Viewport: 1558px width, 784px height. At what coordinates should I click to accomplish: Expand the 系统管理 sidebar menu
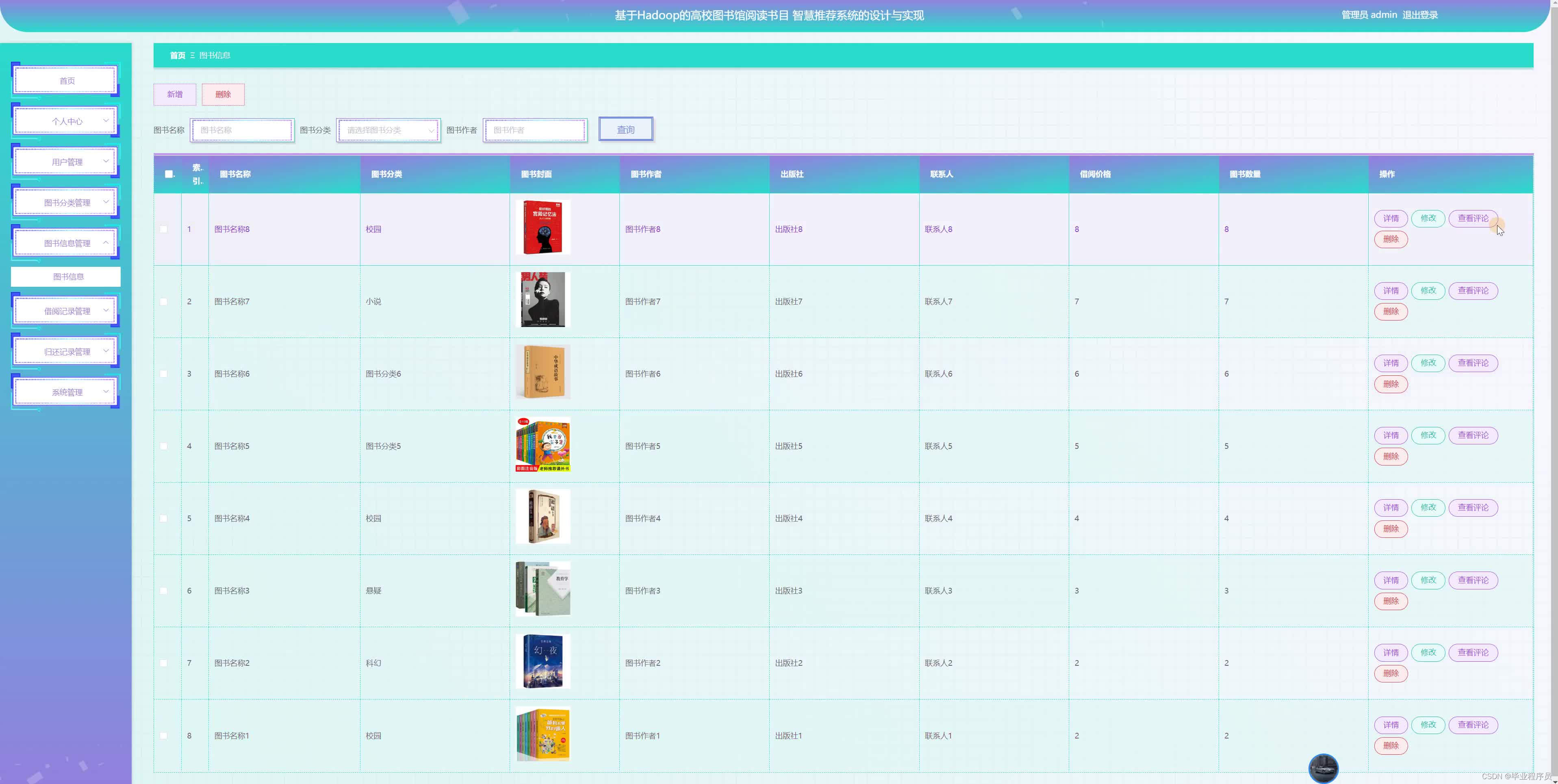[66, 392]
